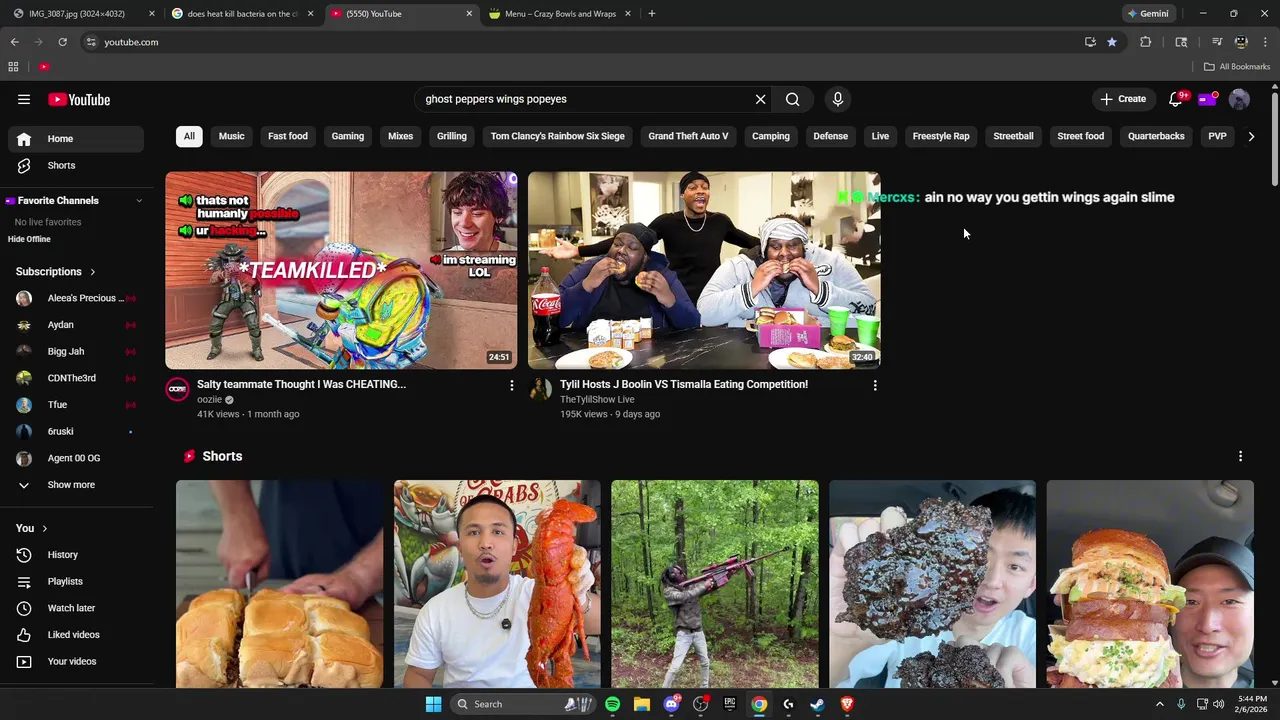Select the Tom Clancy's Rainbow Six Siege chip
The height and width of the screenshot is (720, 1280).
pos(558,136)
